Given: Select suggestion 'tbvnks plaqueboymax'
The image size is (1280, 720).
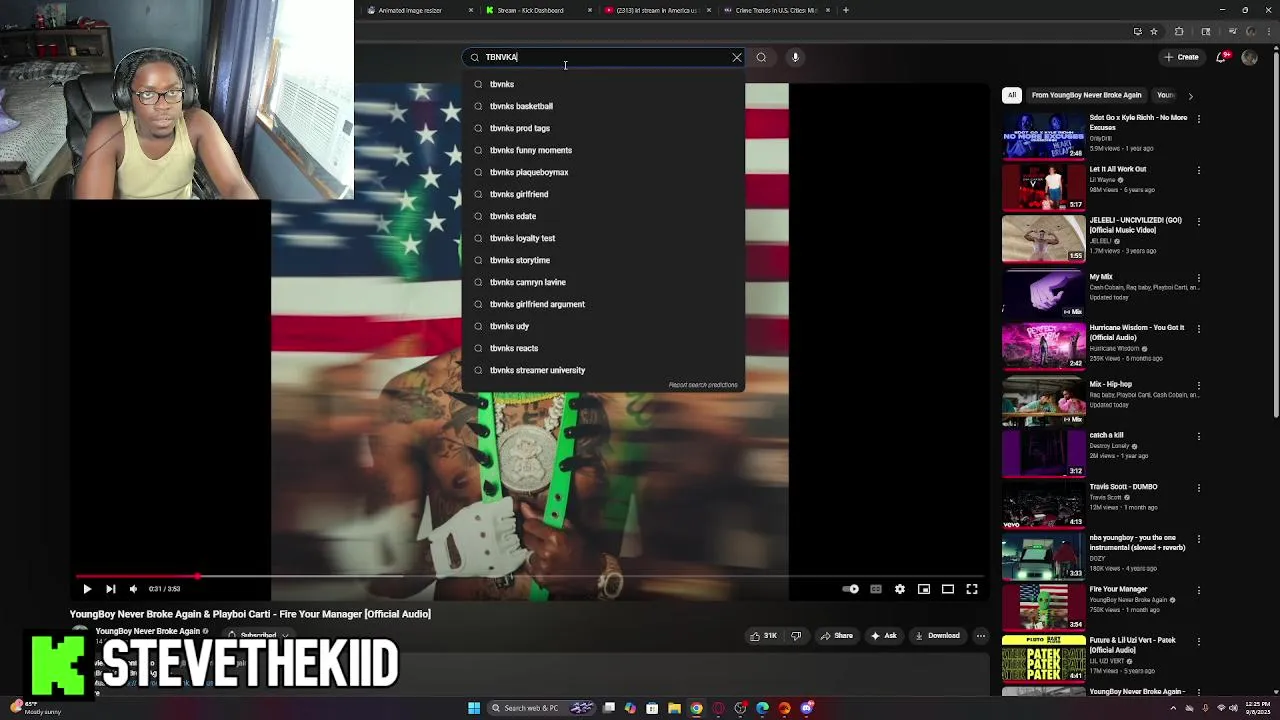Looking at the screenshot, I should click(x=603, y=172).
